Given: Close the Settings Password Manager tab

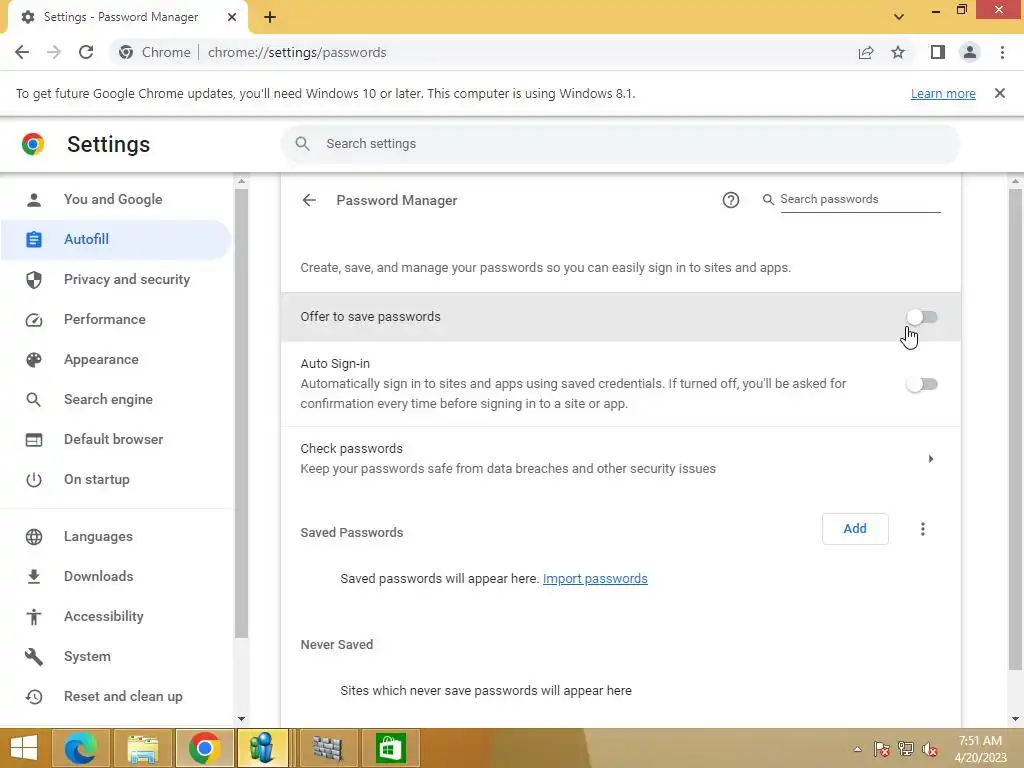Looking at the screenshot, I should click(232, 17).
